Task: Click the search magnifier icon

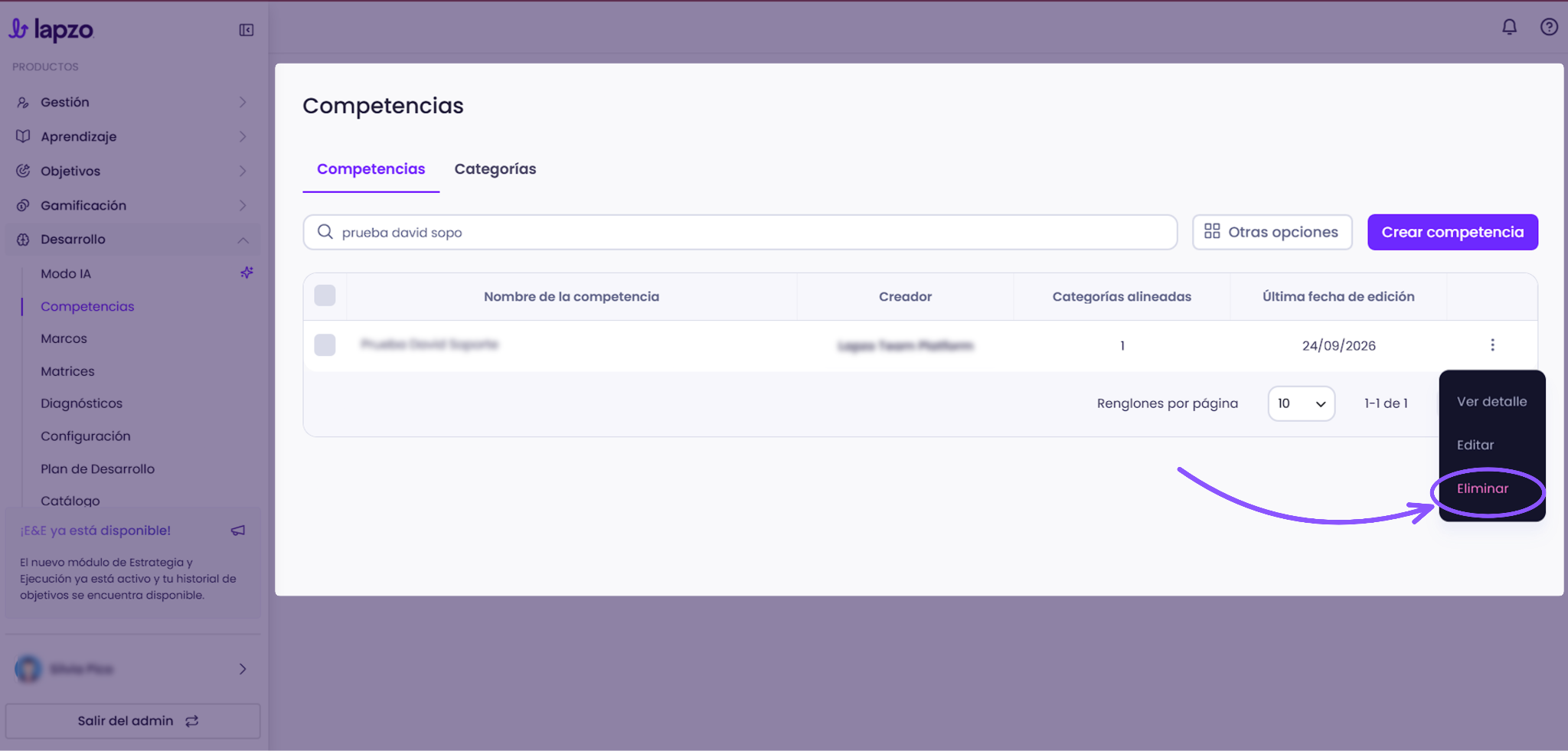Action: tap(325, 232)
